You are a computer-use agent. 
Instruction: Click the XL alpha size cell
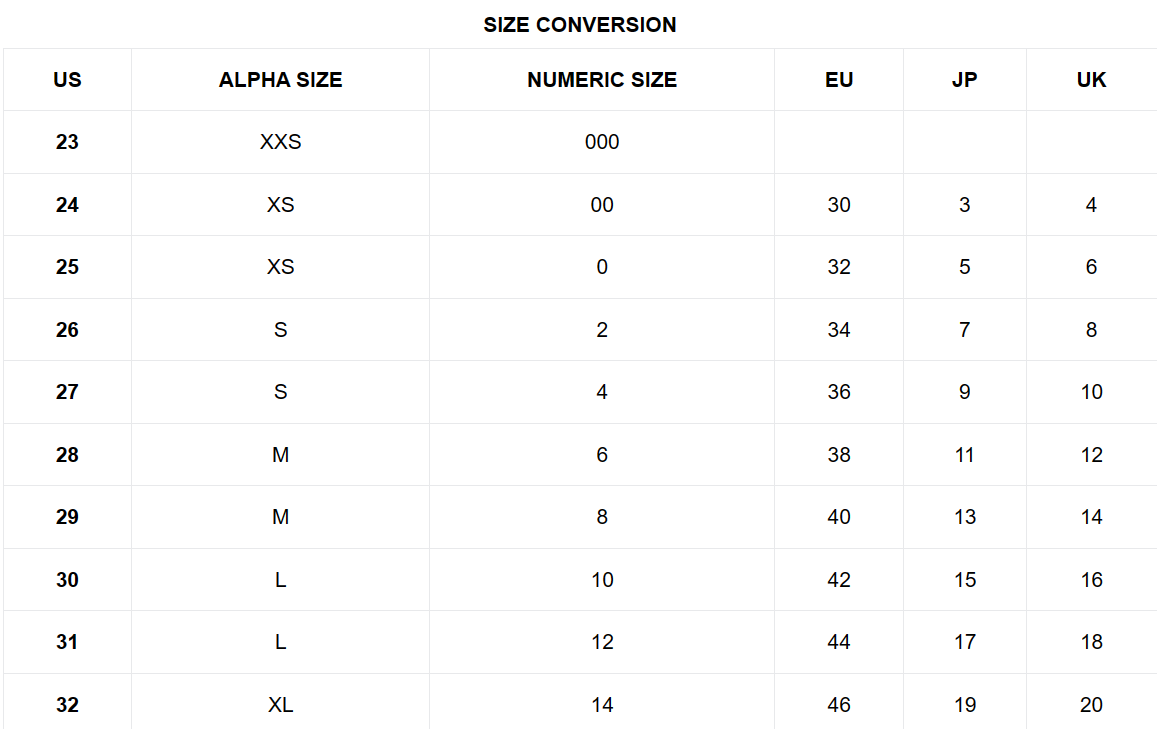point(281,705)
